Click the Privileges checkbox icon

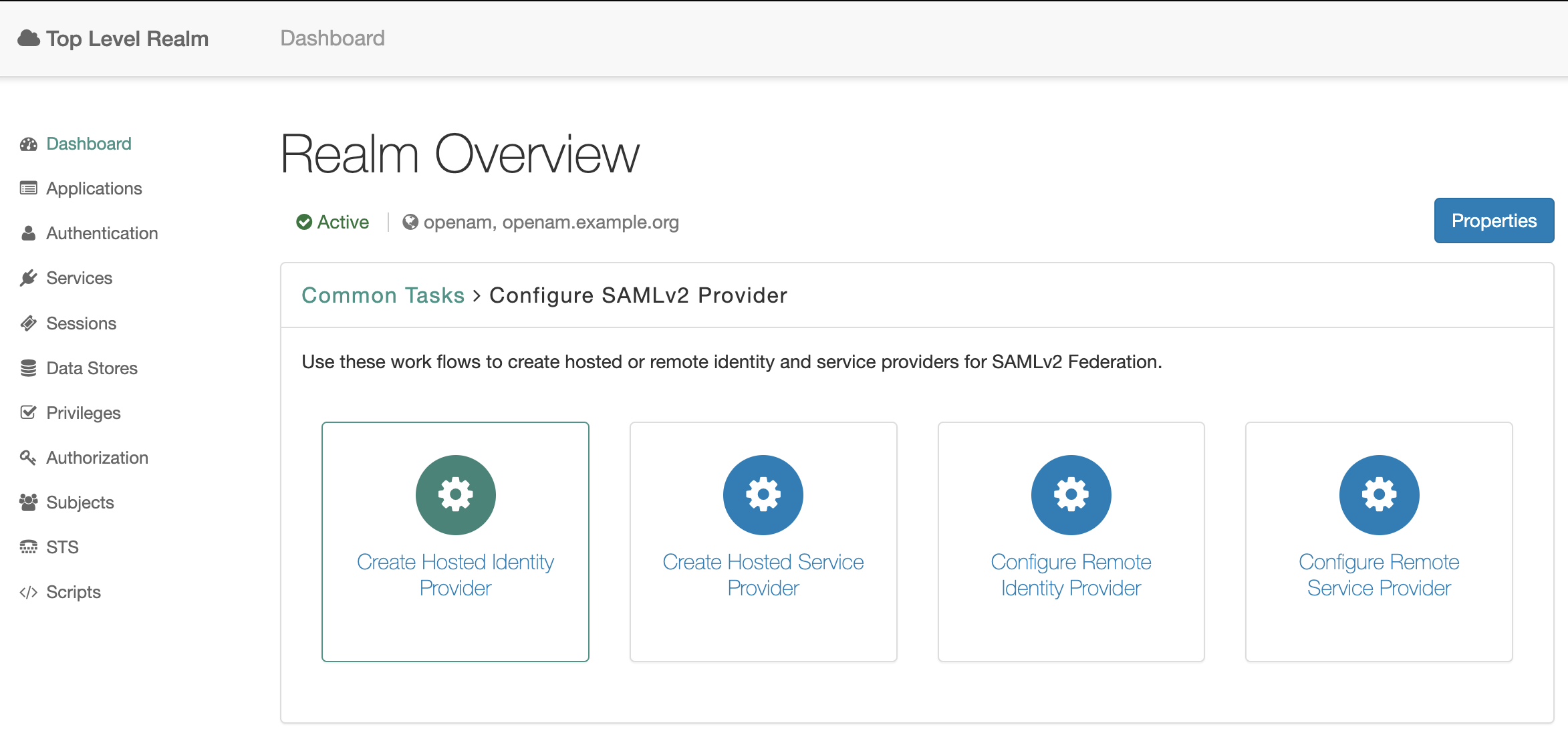[x=28, y=412]
